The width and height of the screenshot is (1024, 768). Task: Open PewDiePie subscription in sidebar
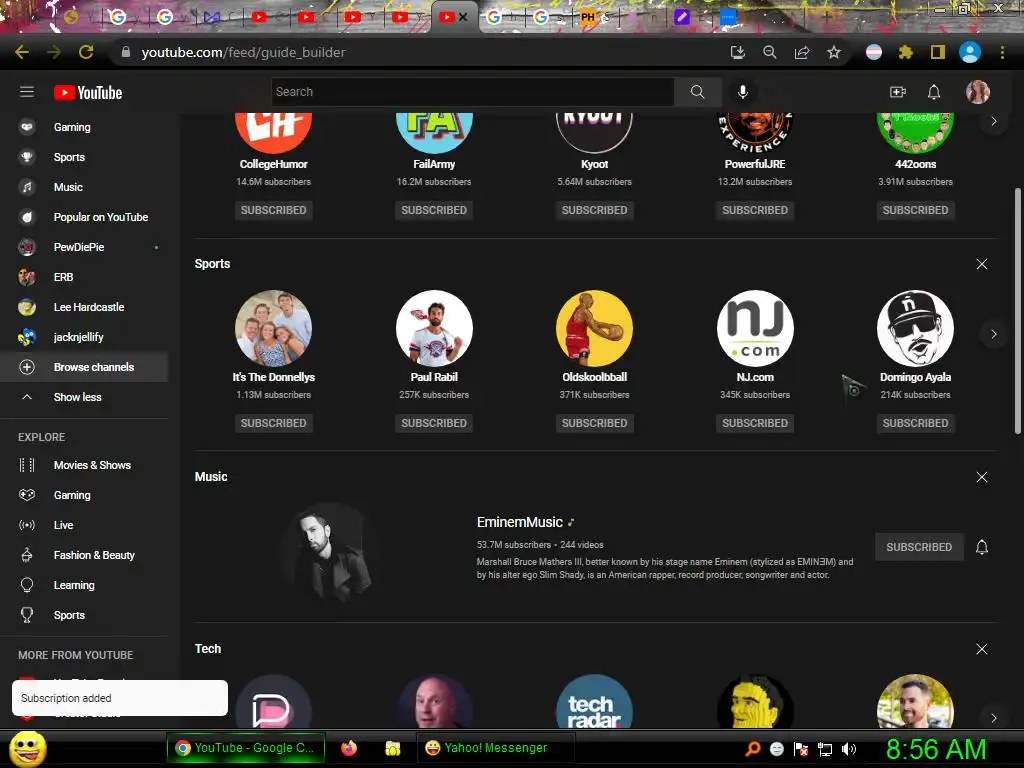[x=85, y=248]
